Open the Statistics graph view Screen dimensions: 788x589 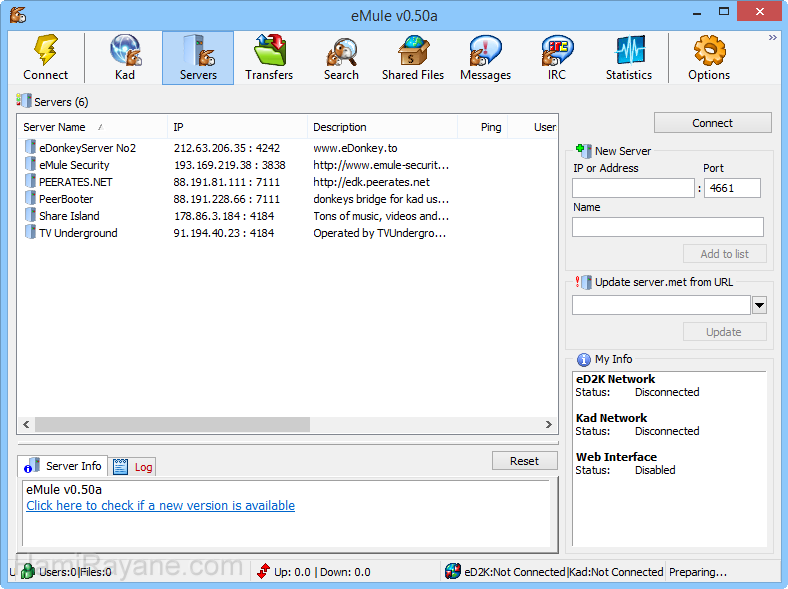(629, 57)
